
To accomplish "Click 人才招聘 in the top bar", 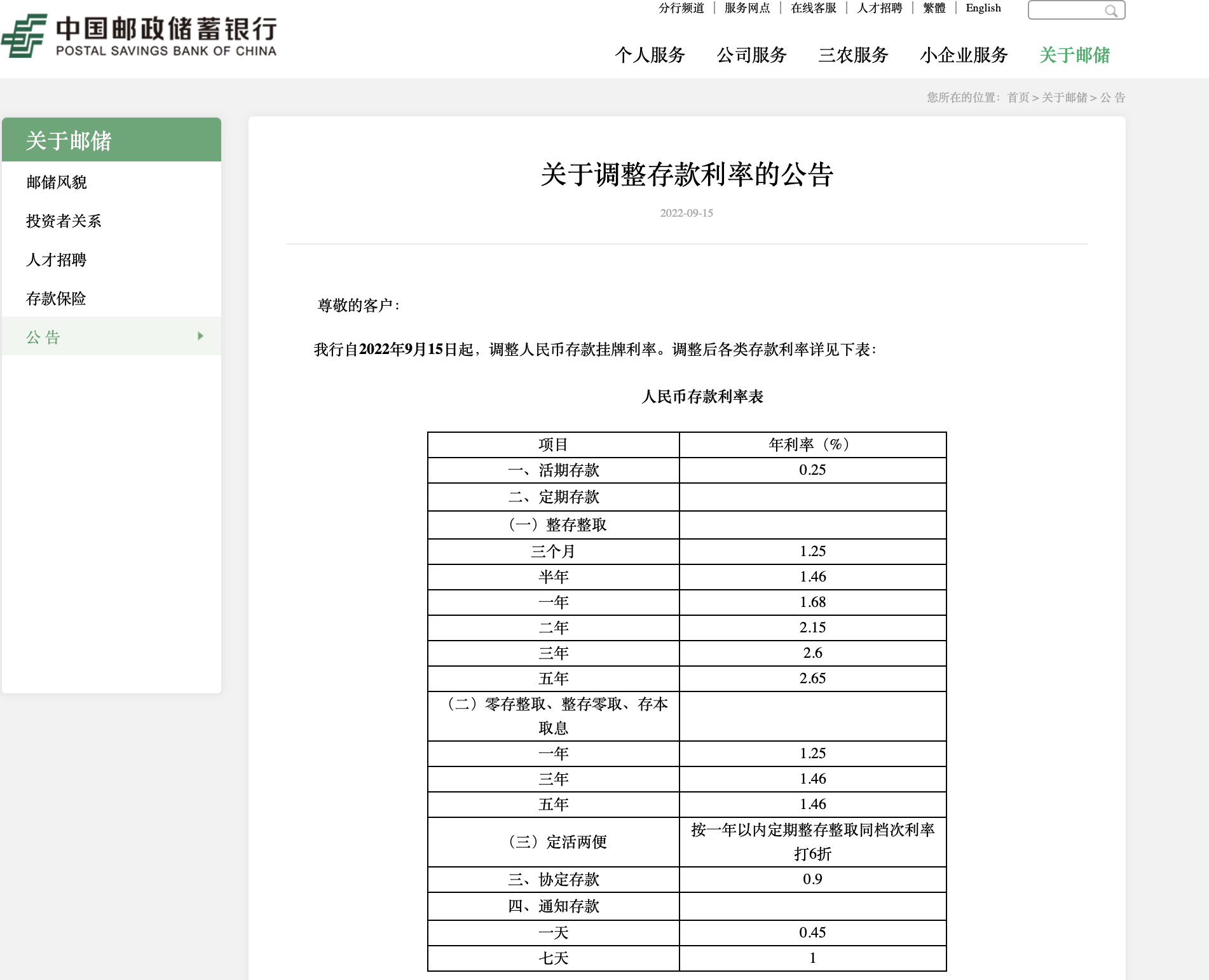I will coord(879,8).
